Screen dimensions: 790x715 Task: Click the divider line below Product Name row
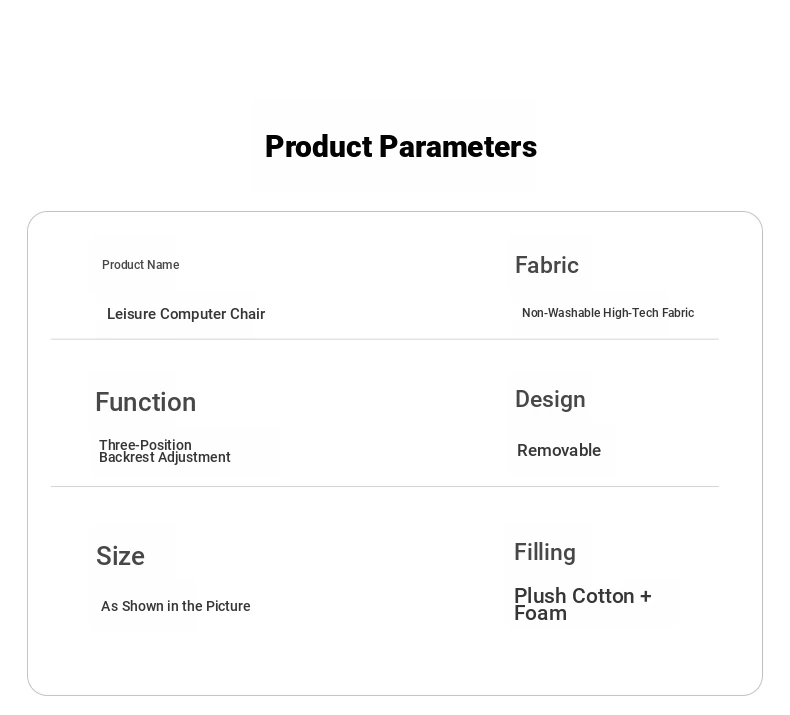pyautogui.click(x=384, y=339)
